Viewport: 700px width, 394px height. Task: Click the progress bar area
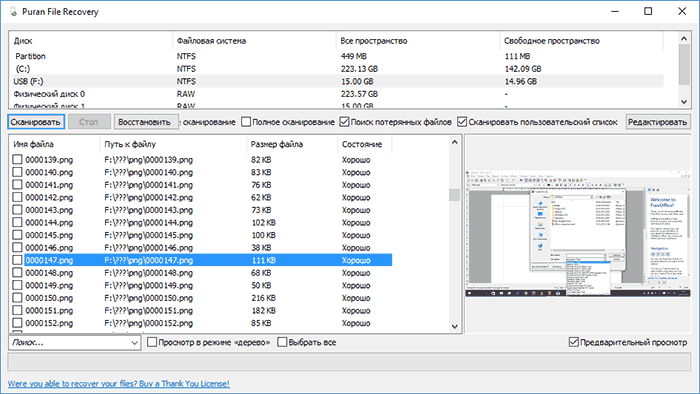coord(349,361)
